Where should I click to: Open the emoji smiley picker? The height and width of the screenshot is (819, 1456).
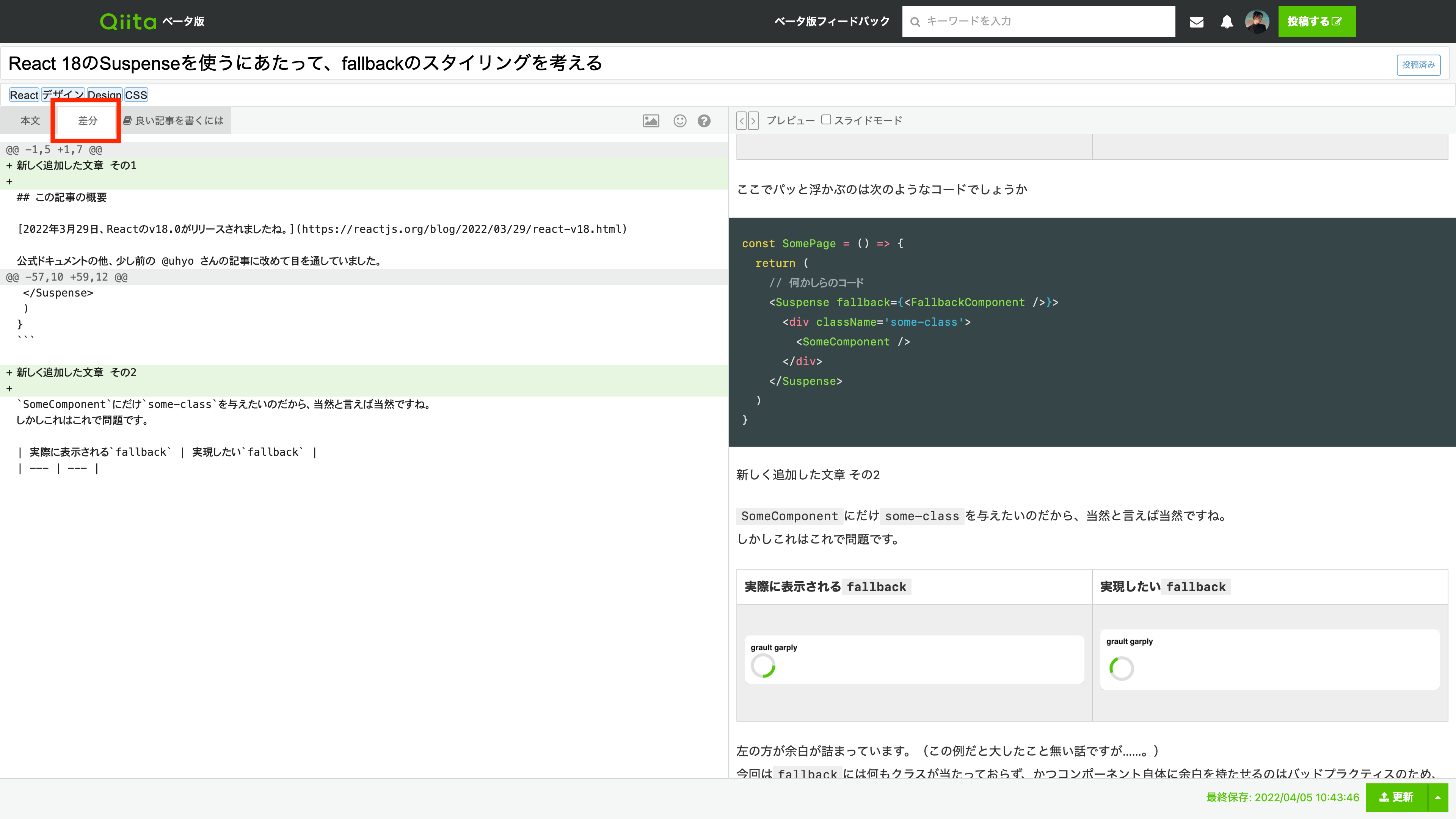click(x=680, y=121)
